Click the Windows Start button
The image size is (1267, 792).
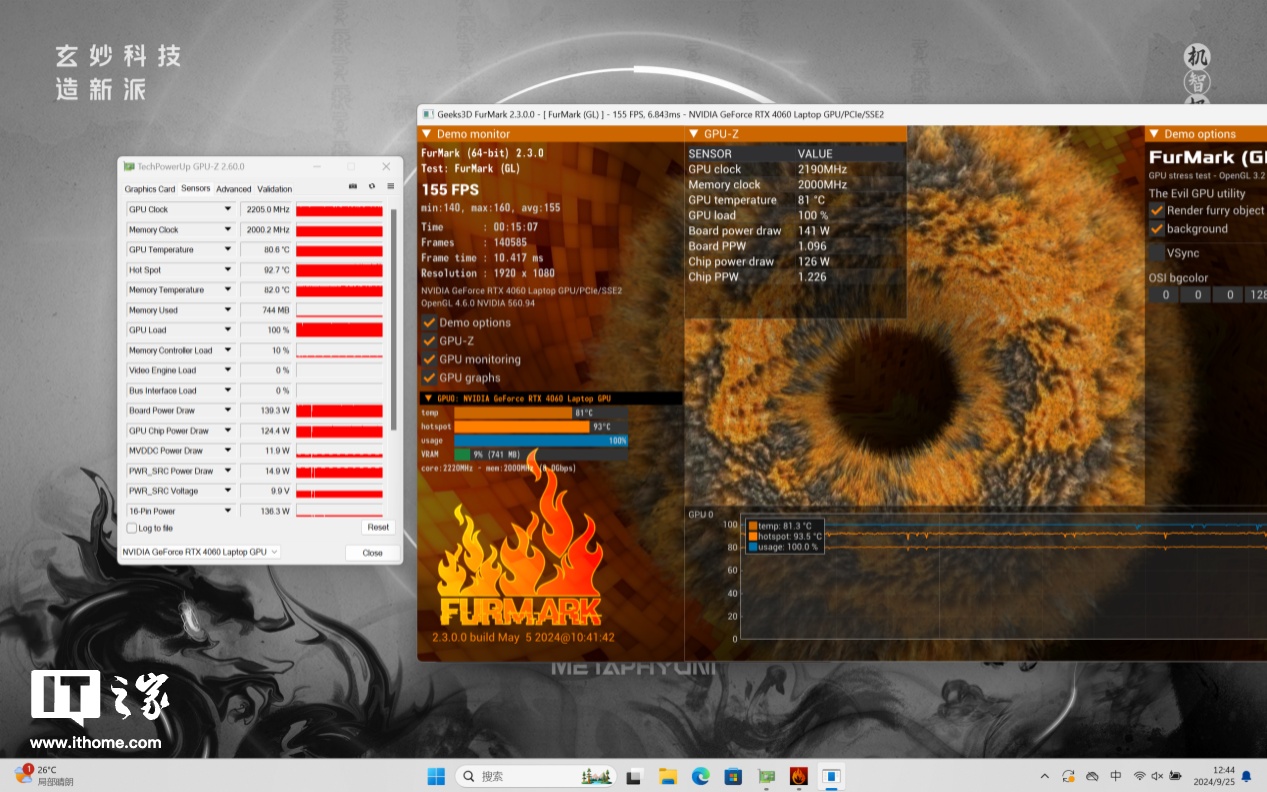tap(437, 776)
